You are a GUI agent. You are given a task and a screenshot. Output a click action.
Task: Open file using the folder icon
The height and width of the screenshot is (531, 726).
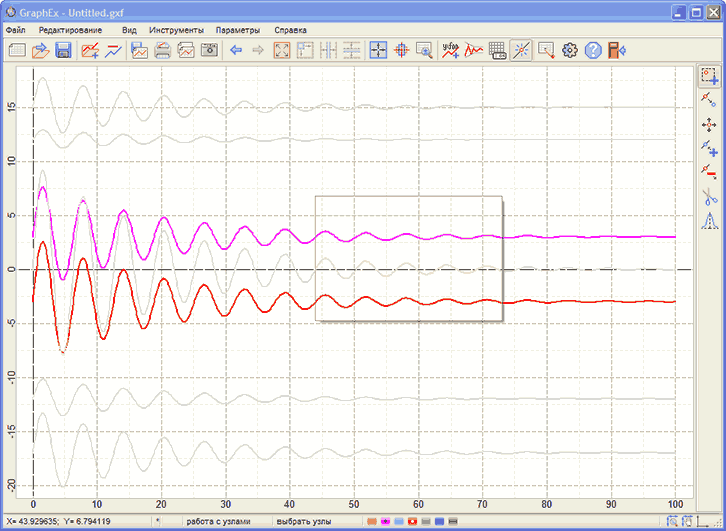point(40,50)
